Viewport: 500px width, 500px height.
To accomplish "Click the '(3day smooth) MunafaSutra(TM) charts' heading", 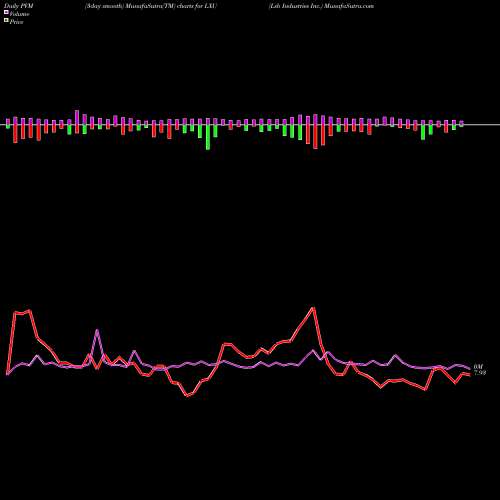I will point(151,6).
